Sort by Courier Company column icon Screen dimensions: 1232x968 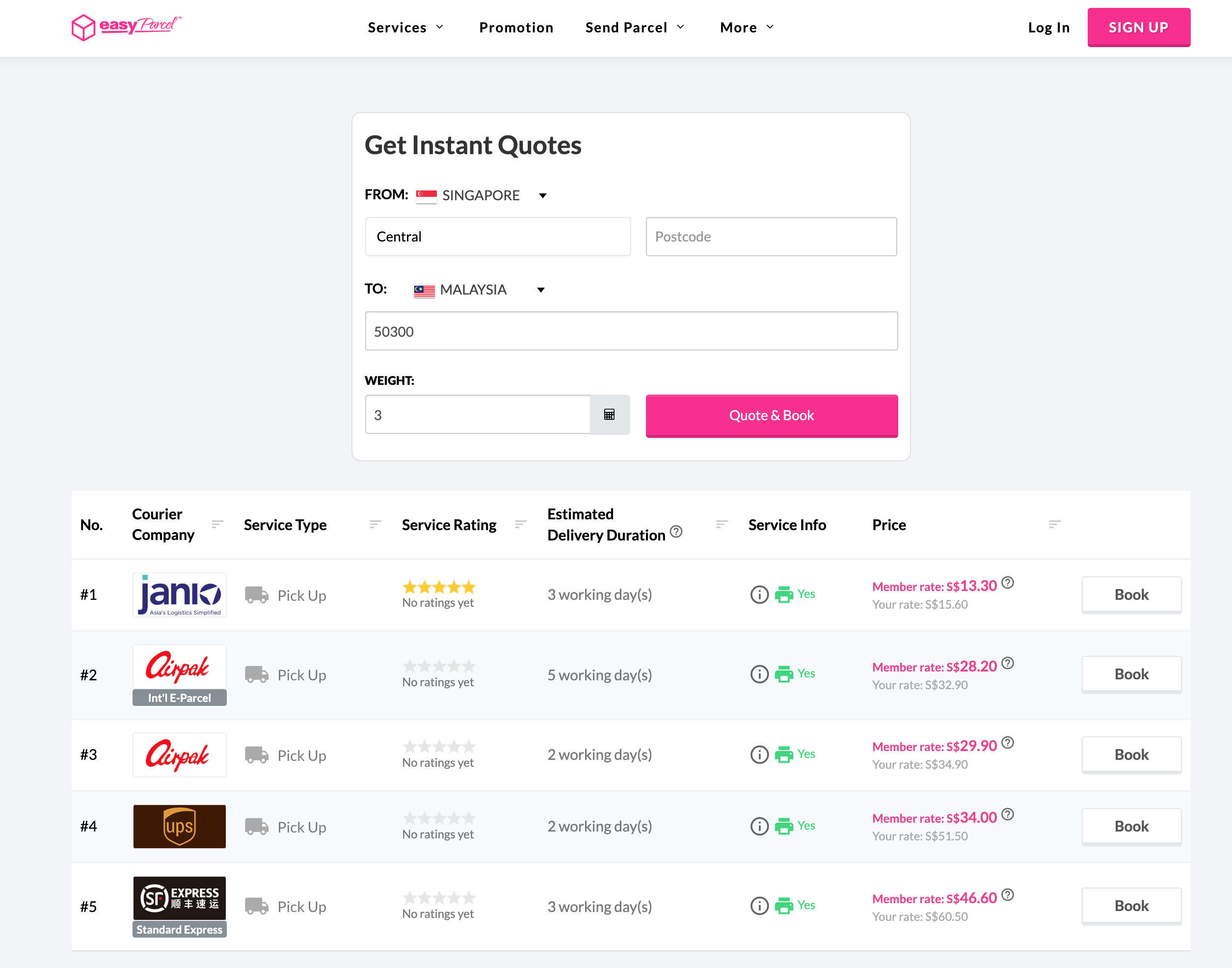point(217,524)
